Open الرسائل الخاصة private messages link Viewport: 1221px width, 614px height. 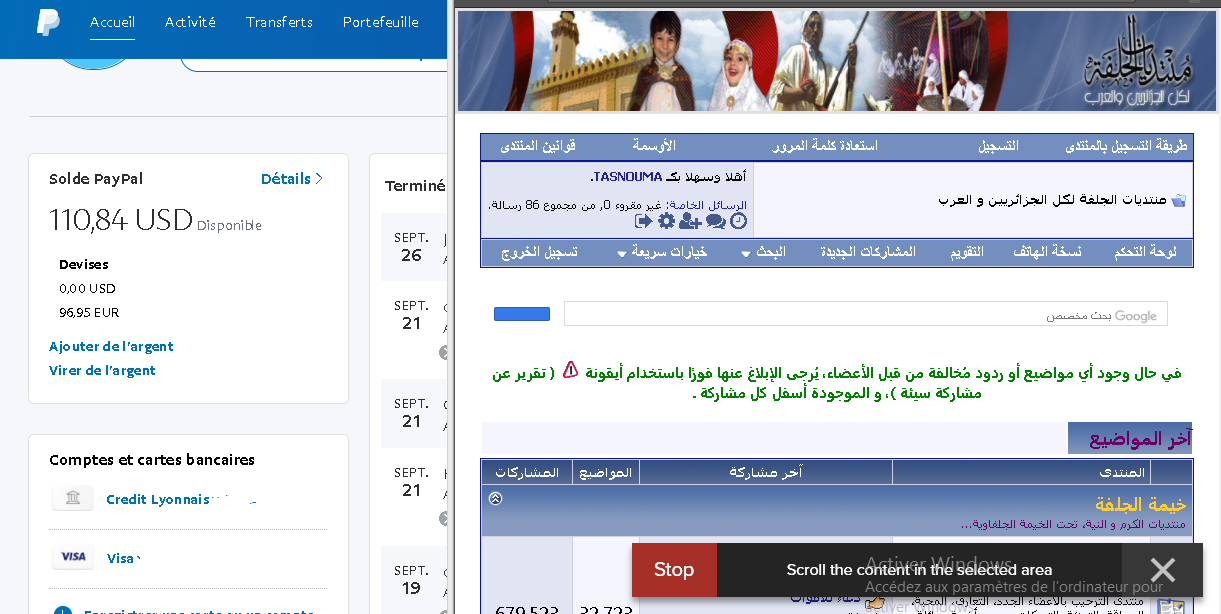[707, 205]
